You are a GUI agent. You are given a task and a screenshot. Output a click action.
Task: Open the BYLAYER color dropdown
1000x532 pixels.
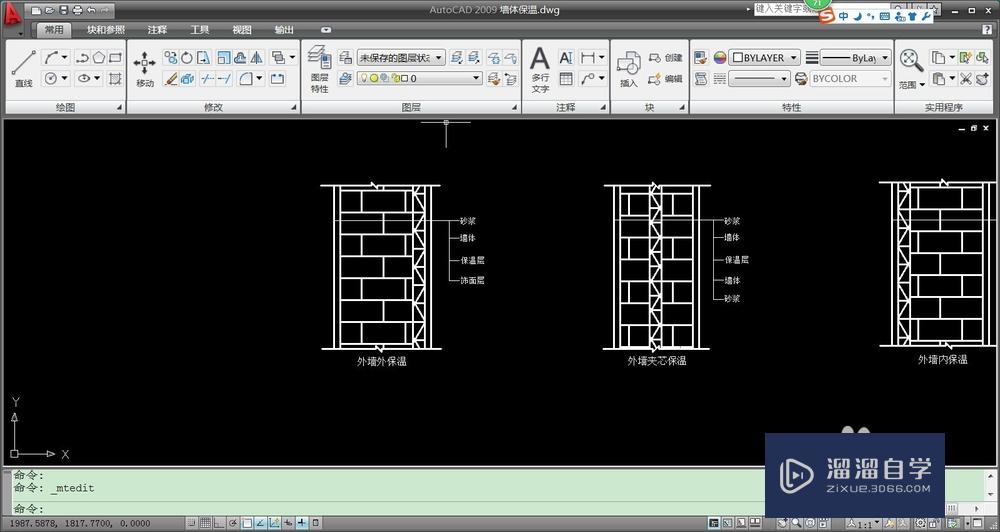(x=764, y=57)
